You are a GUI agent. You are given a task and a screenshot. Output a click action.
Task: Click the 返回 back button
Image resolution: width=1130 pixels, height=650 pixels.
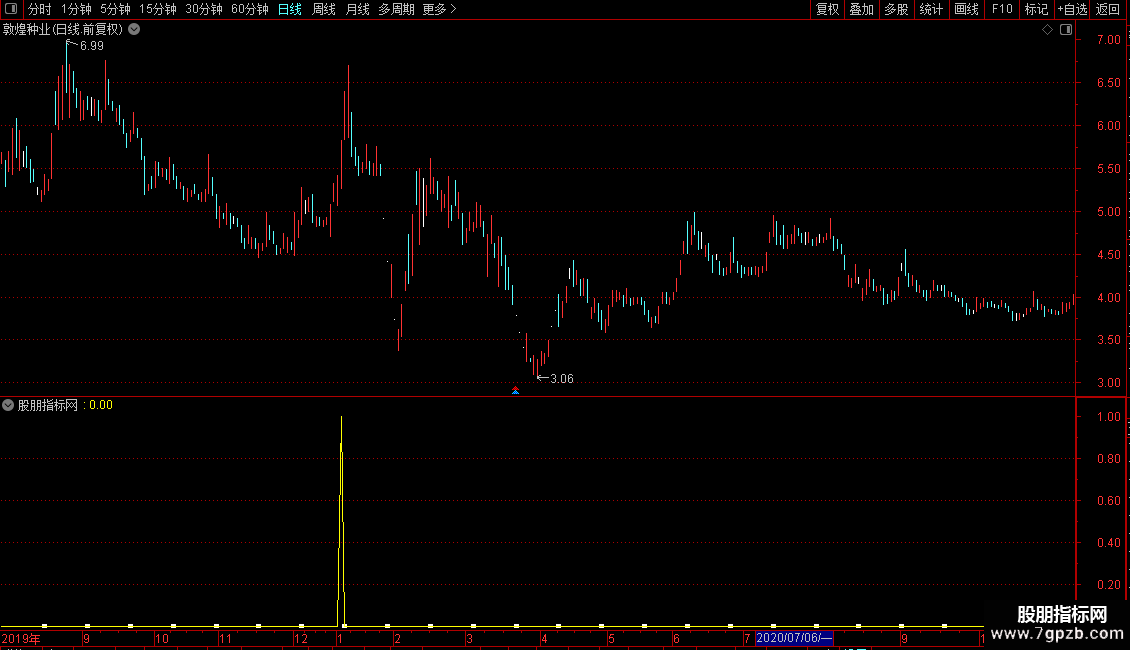(1108, 9)
